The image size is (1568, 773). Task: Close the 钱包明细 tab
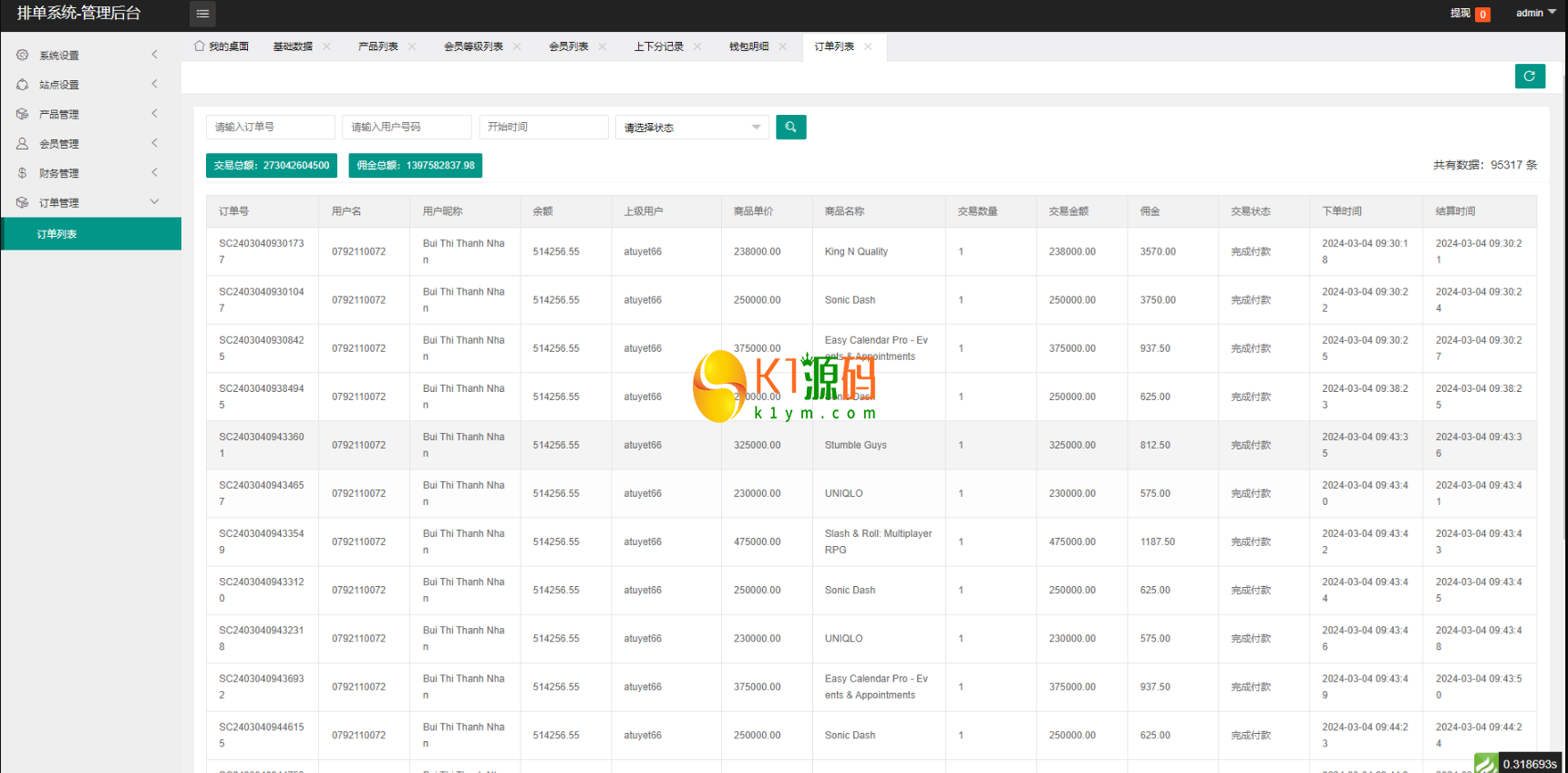(782, 46)
